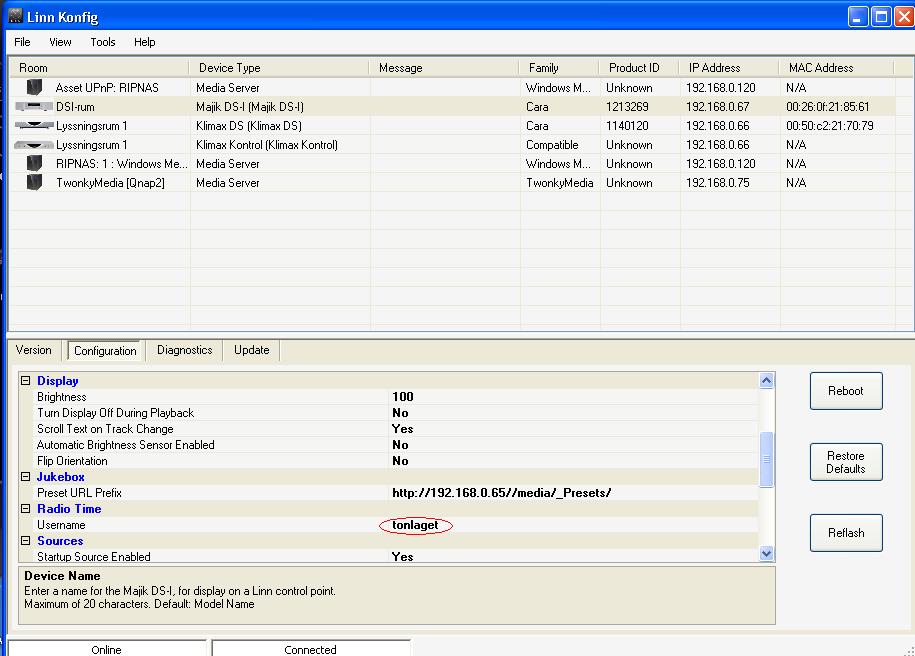The width and height of the screenshot is (915, 656).
Task: Select the Klimax Kontrol device icon
Action: [x=34, y=145]
